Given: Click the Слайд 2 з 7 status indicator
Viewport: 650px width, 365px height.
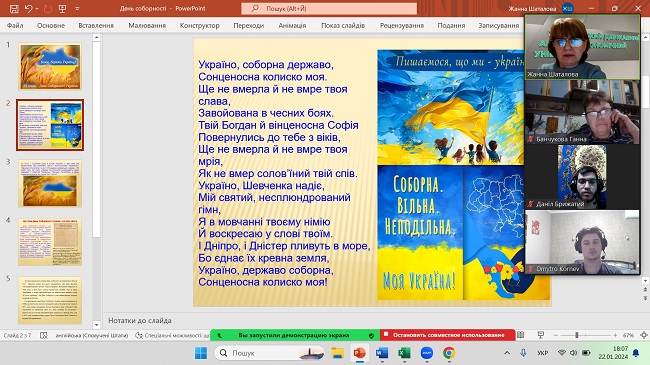Looking at the screenshot, I should tap(17, 335).
